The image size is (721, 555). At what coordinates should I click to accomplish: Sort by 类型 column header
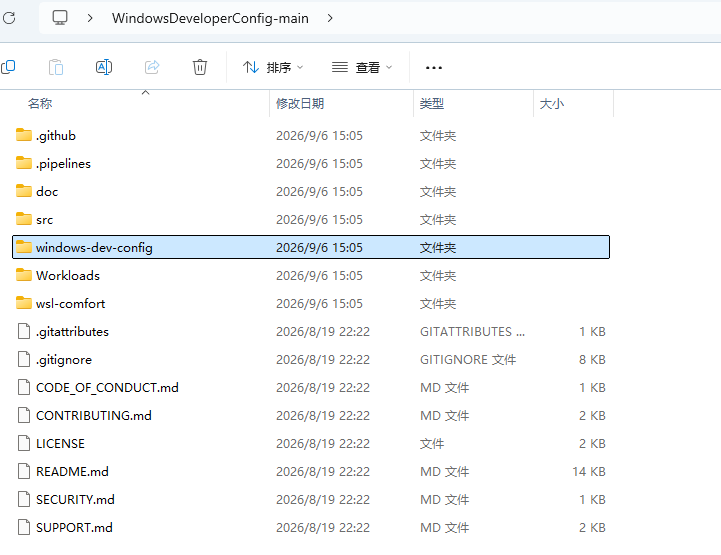click(x=432, y=103)
